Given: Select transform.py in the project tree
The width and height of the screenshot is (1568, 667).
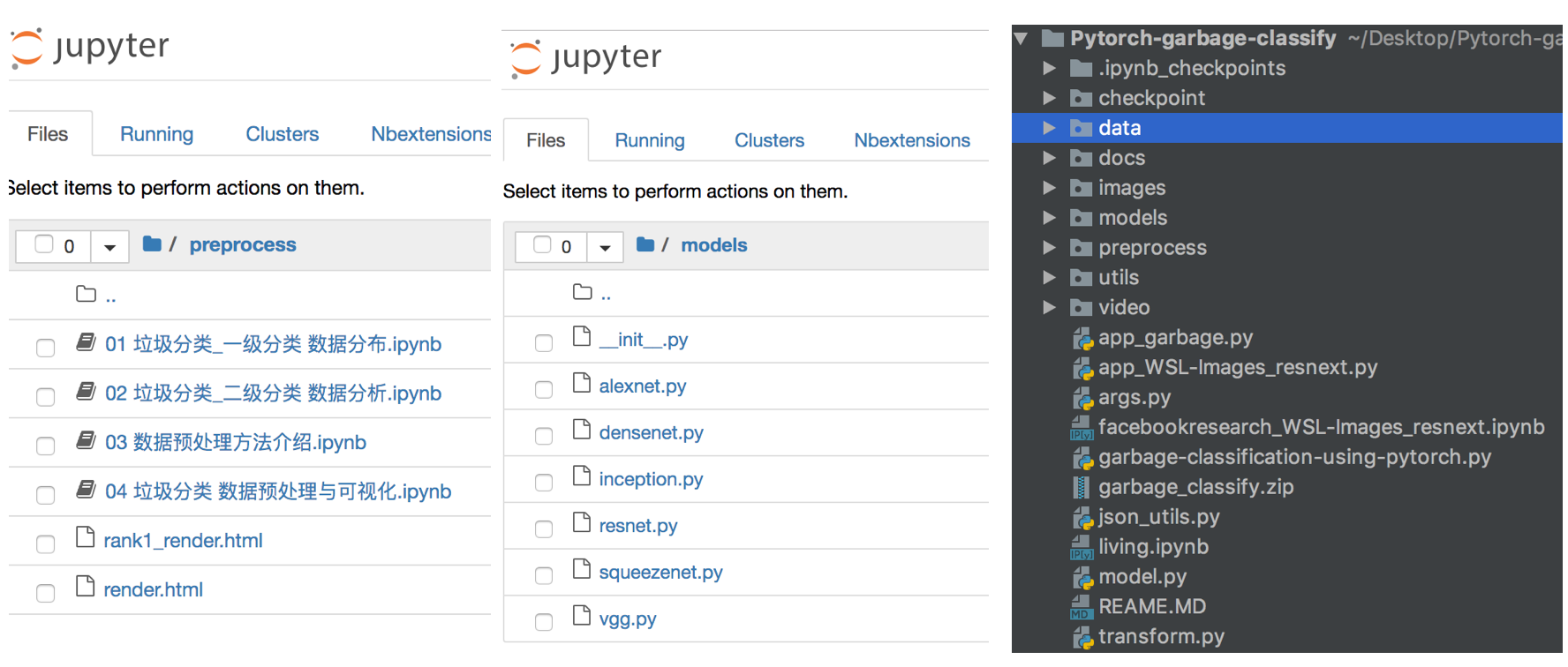Looking at the screenshot, I should [x=1160, y=637].
